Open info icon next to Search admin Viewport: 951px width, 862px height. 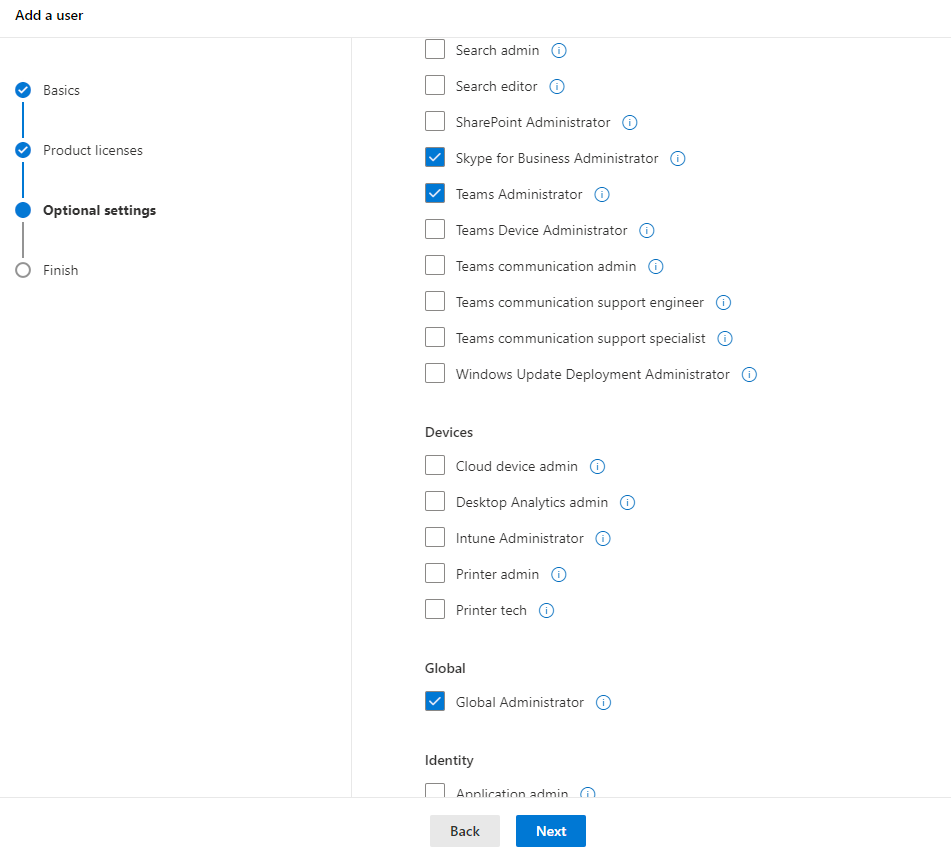(559, 50)
